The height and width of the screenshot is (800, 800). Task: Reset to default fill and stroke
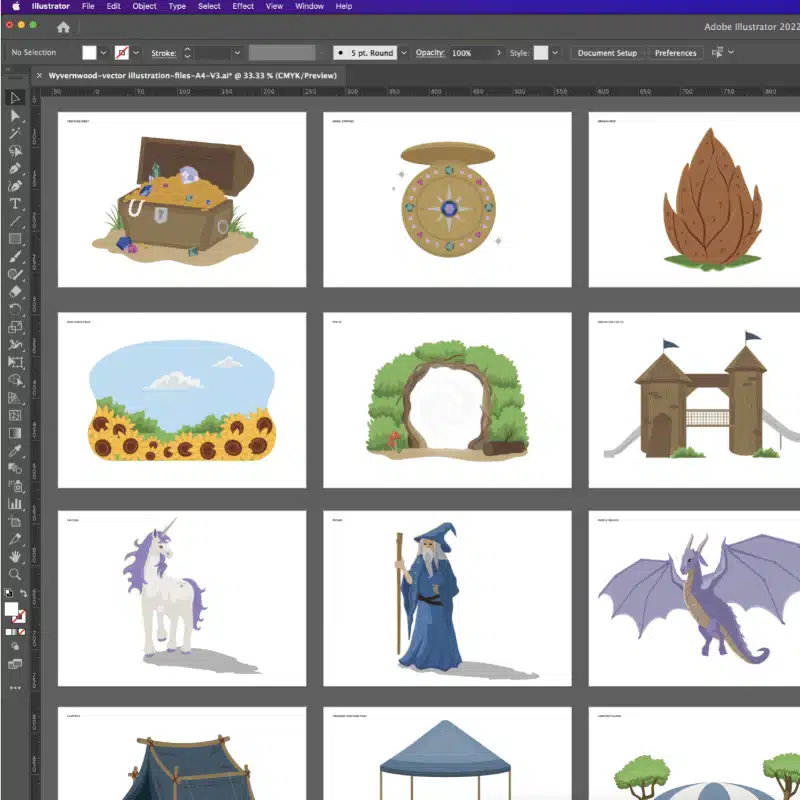click(8, 594)
